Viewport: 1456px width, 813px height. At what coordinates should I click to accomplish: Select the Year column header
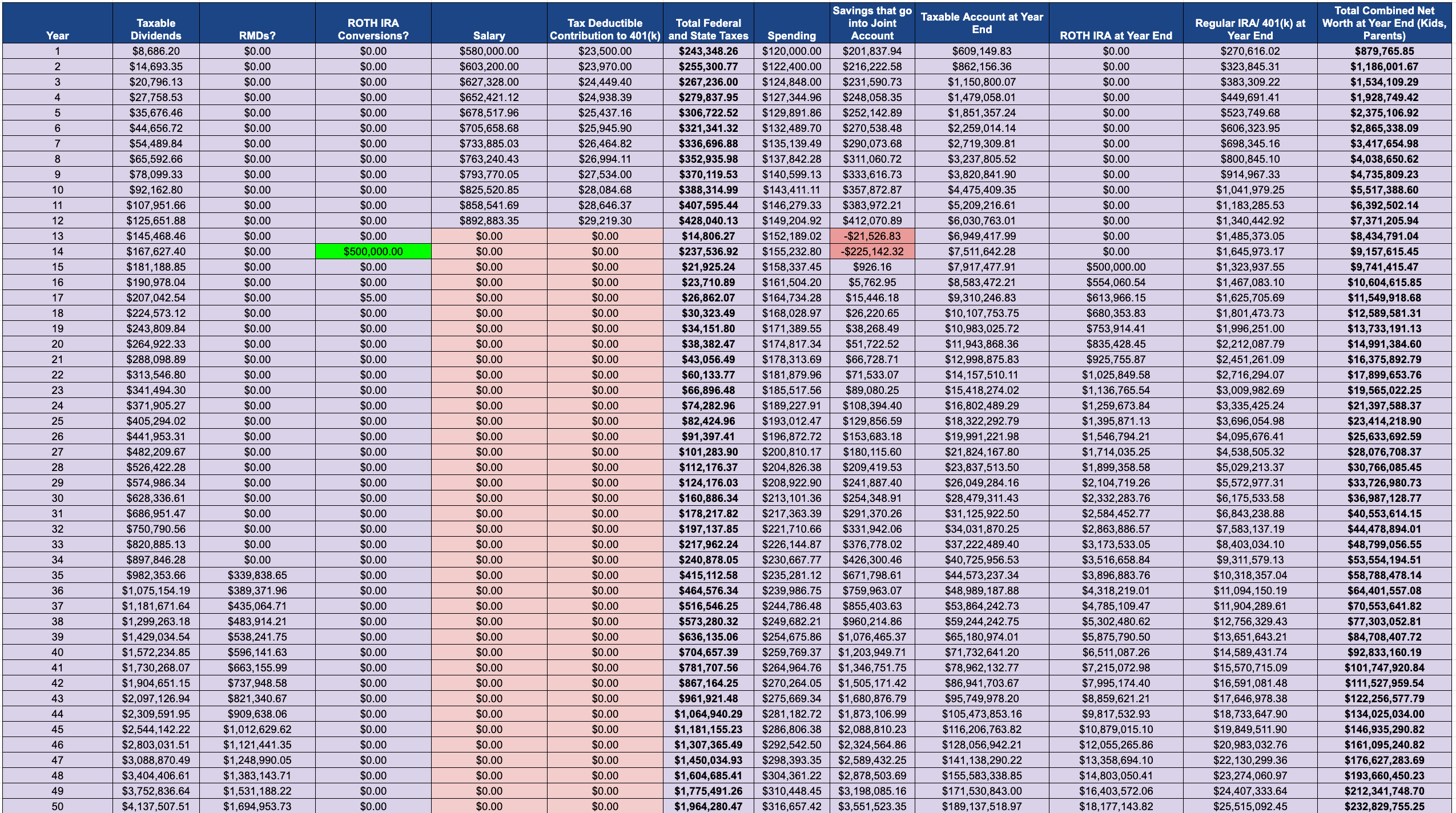tap(57, 23)
